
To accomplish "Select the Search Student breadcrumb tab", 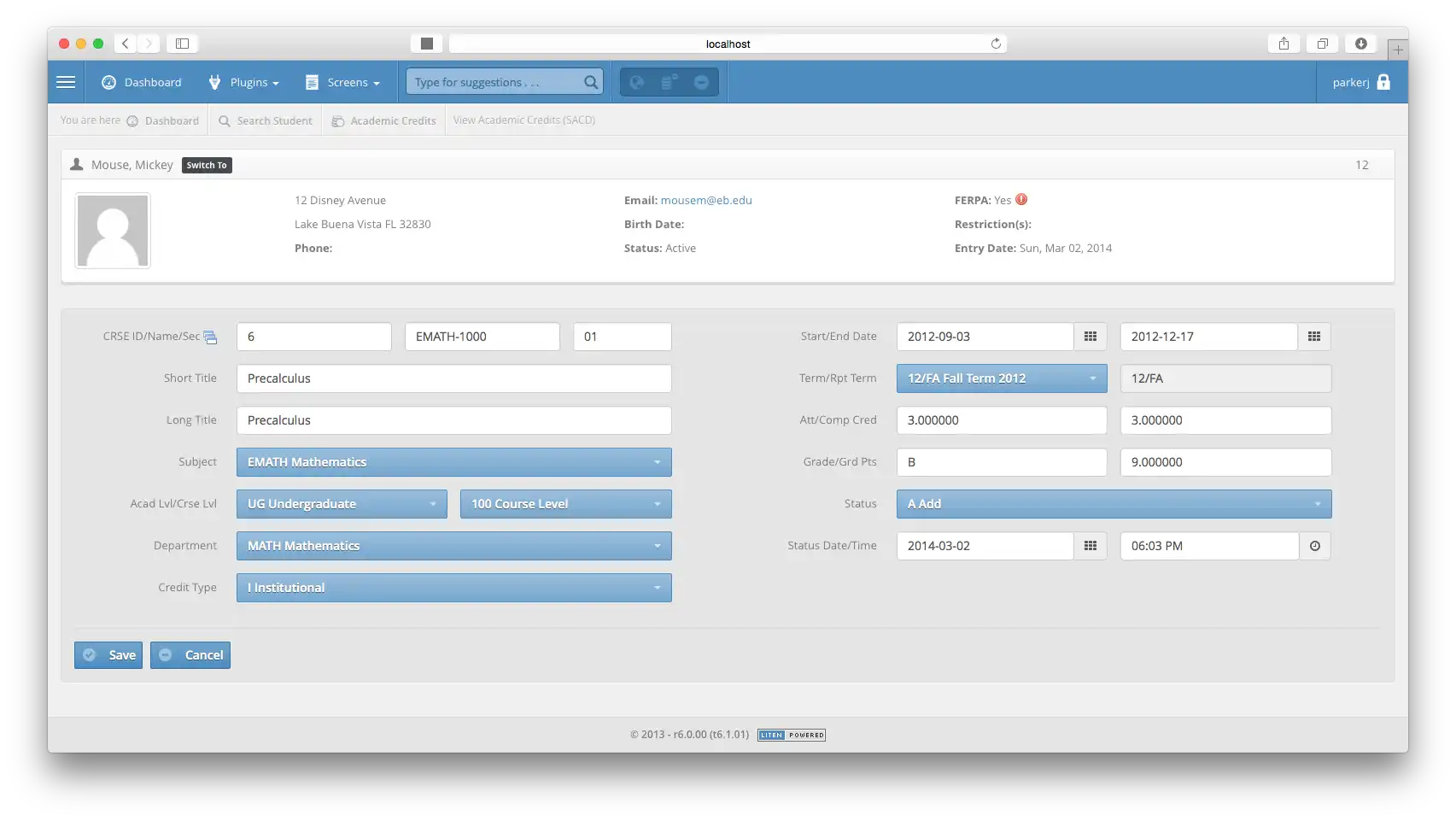I will (265, 120).
